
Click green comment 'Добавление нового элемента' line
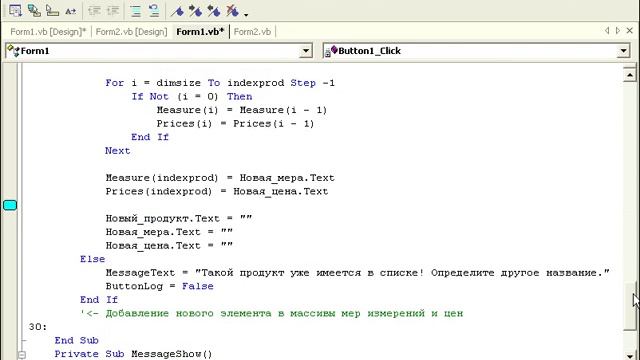pyautogui.click(x=271, y=313)
